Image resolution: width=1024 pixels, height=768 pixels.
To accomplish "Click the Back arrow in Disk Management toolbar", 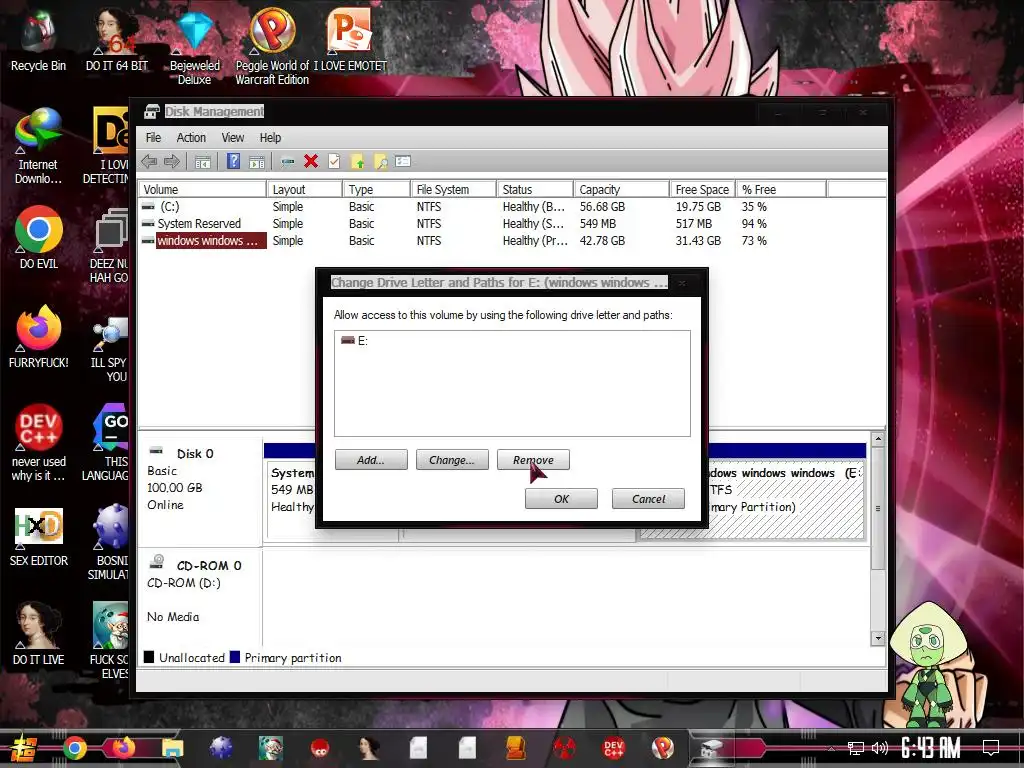I will (x=149, y=161).
